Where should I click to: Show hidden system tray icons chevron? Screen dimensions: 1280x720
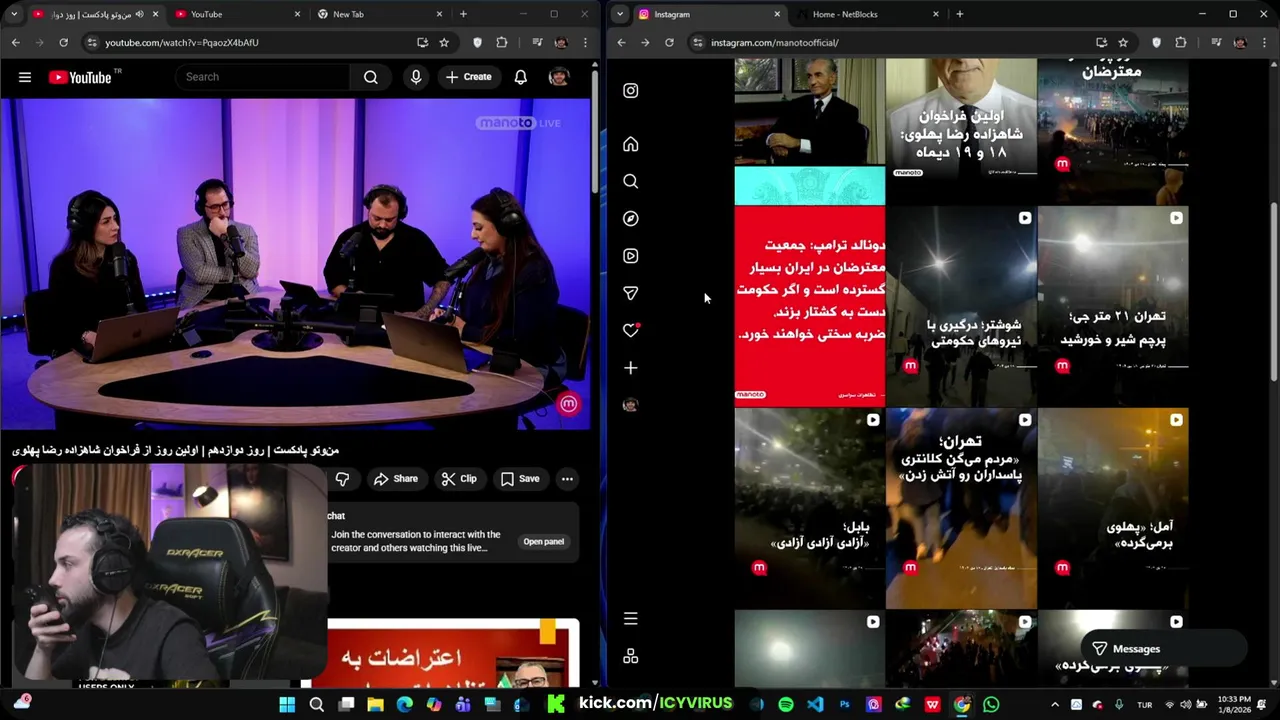coord(1054,705)
